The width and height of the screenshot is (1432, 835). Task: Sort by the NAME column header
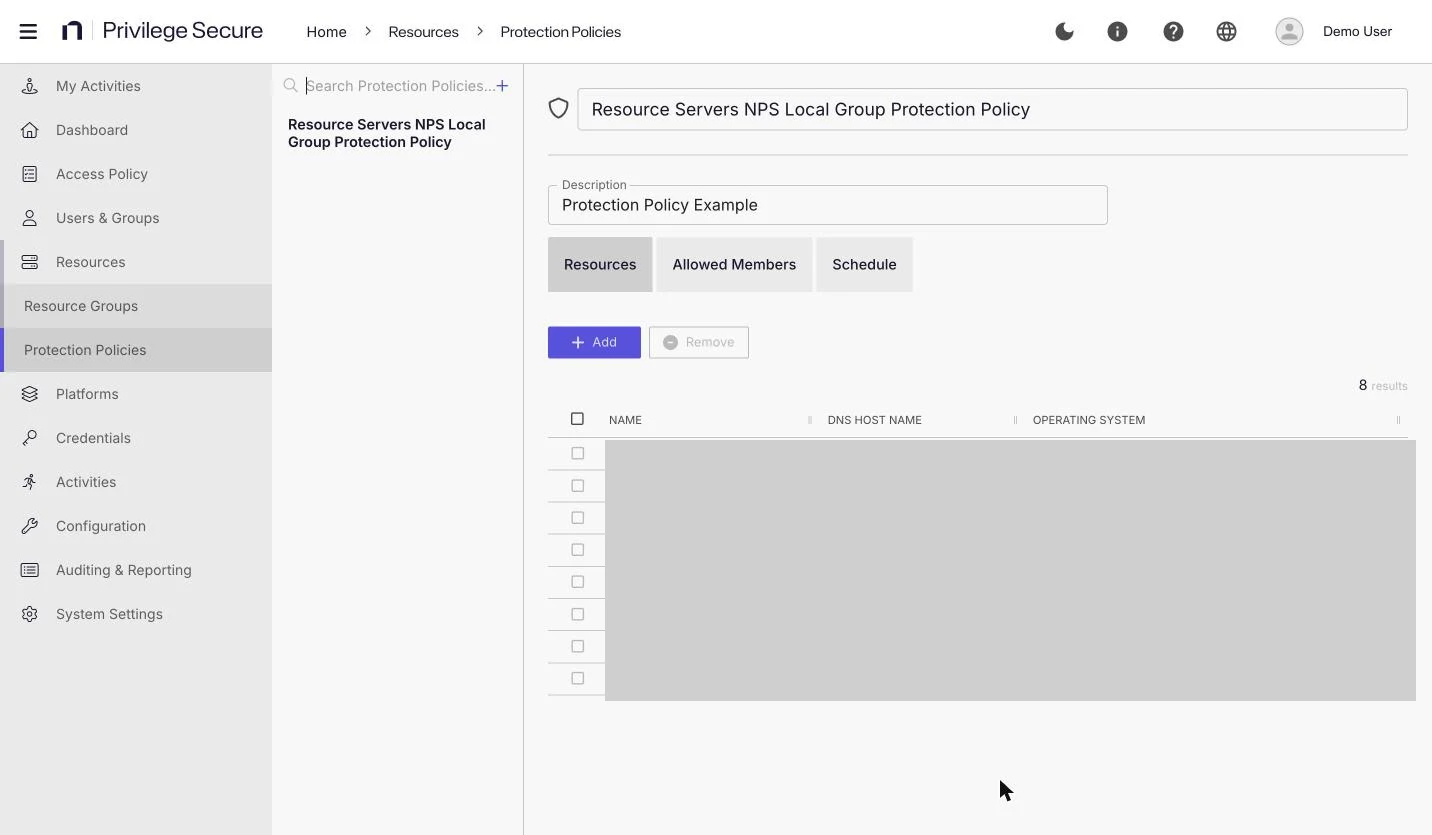625,420
